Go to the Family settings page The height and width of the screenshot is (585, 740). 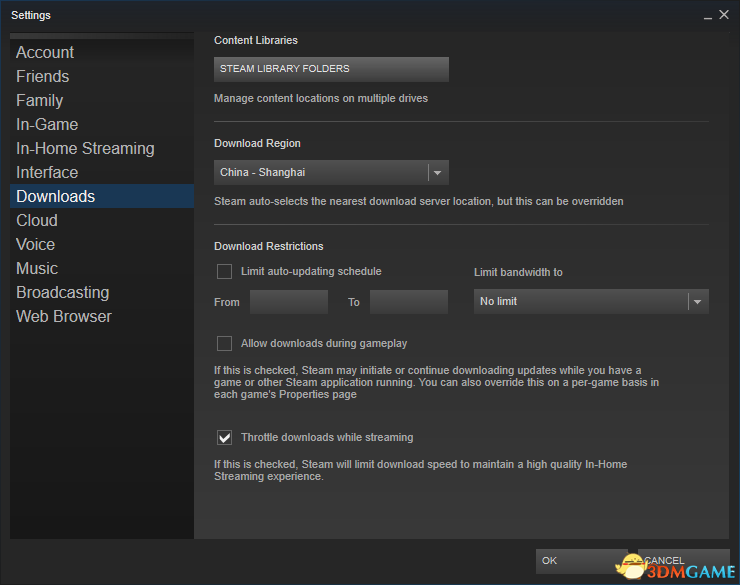[x=102, y=100]
